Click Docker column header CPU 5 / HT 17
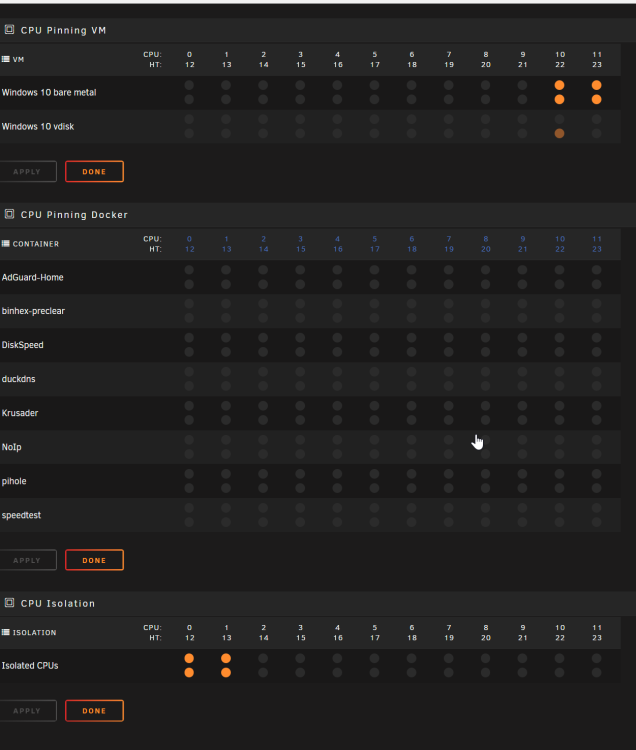Viewport: 636px width, 750px height. click(374, 244)
